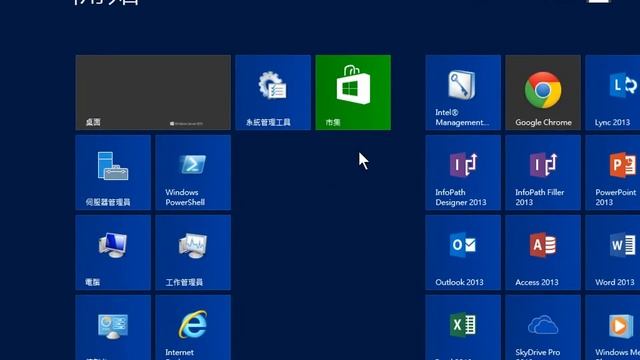Launch Internet Explorer tile

[x=193, y=328]
